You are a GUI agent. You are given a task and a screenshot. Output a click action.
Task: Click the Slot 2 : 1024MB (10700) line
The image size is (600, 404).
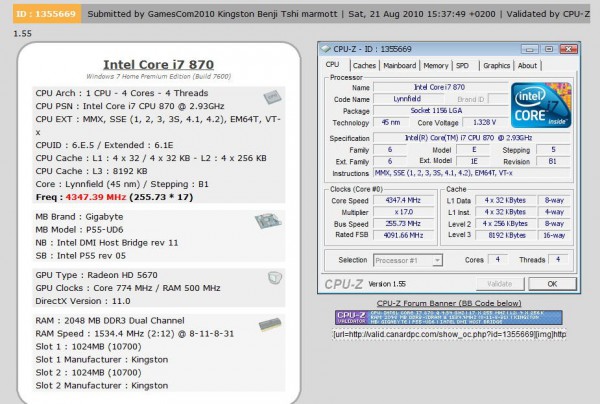tap(88, 373)
